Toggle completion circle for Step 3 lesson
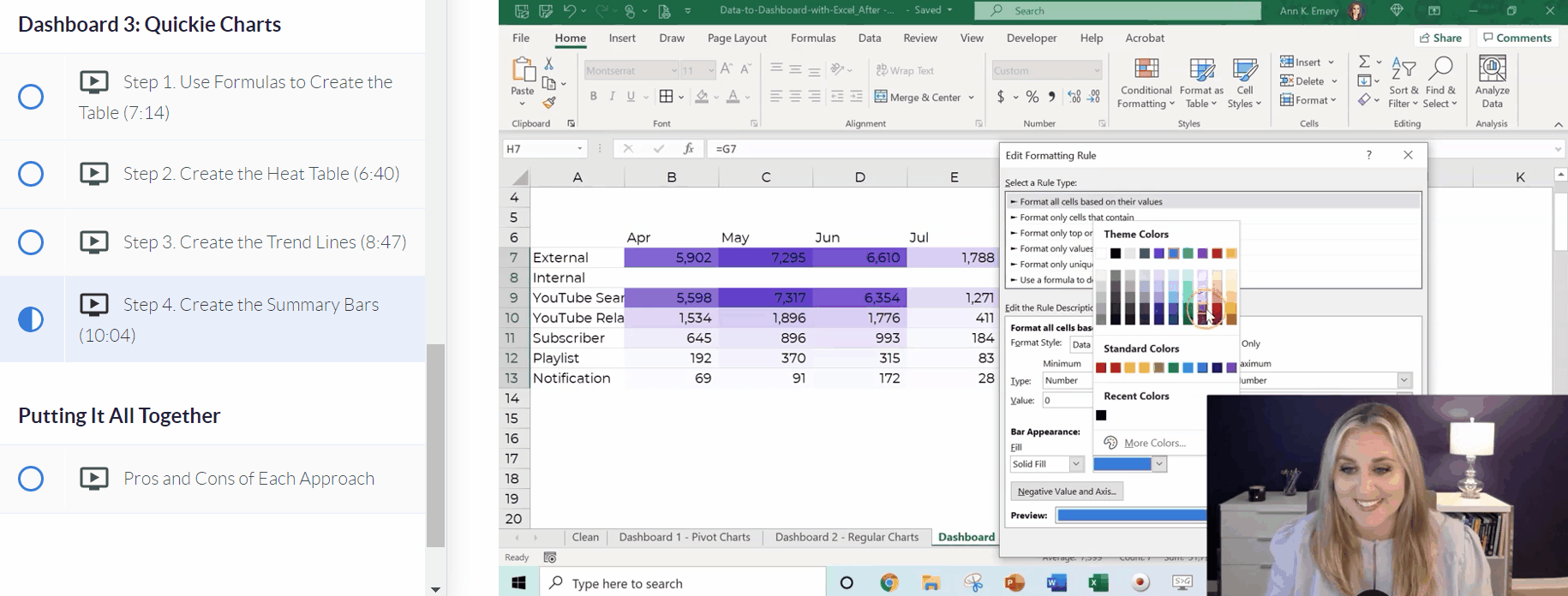1568x596 pixels. pos(31,242)
